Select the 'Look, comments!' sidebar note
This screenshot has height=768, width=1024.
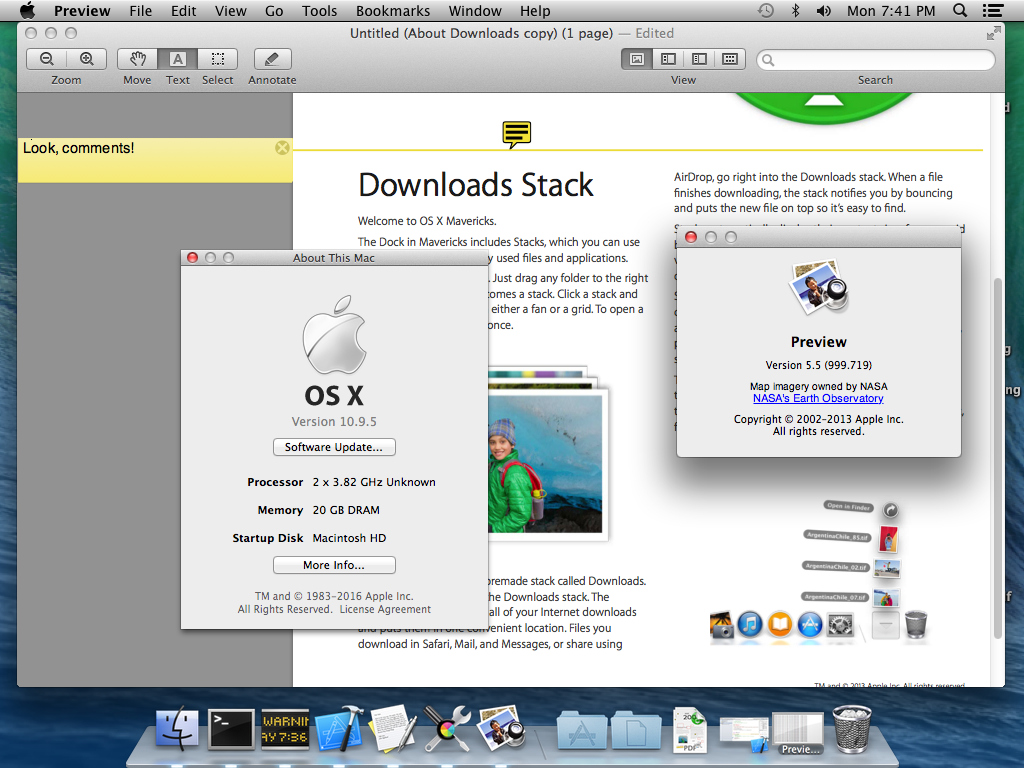point(155,160)
